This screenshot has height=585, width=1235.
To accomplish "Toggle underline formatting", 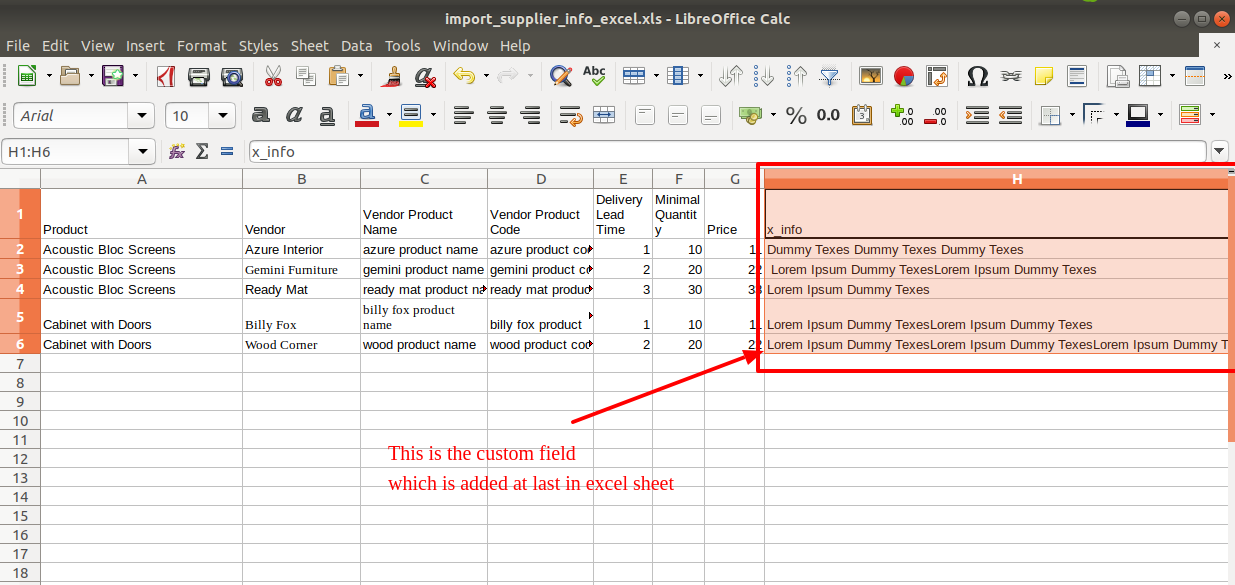I will pyautogui.click(x=327, y=115).
